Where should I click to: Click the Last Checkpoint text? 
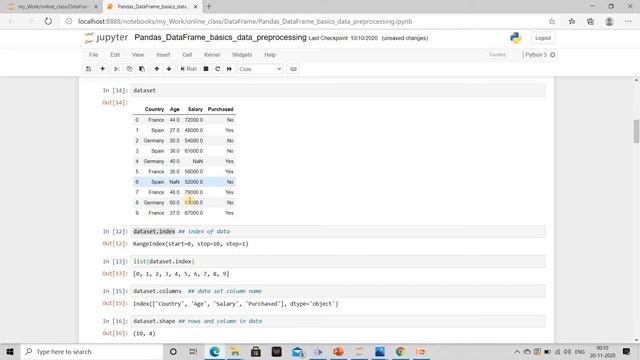click(x=343, y=38)
